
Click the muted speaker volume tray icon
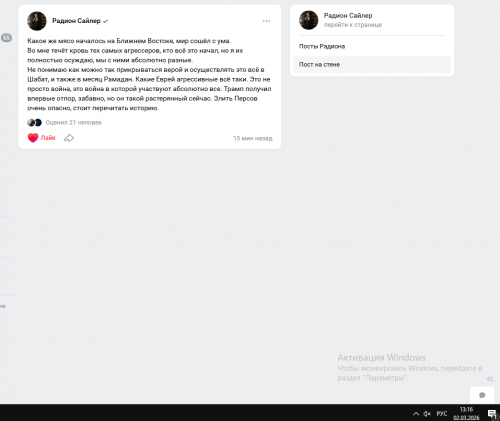click(427, 414)
